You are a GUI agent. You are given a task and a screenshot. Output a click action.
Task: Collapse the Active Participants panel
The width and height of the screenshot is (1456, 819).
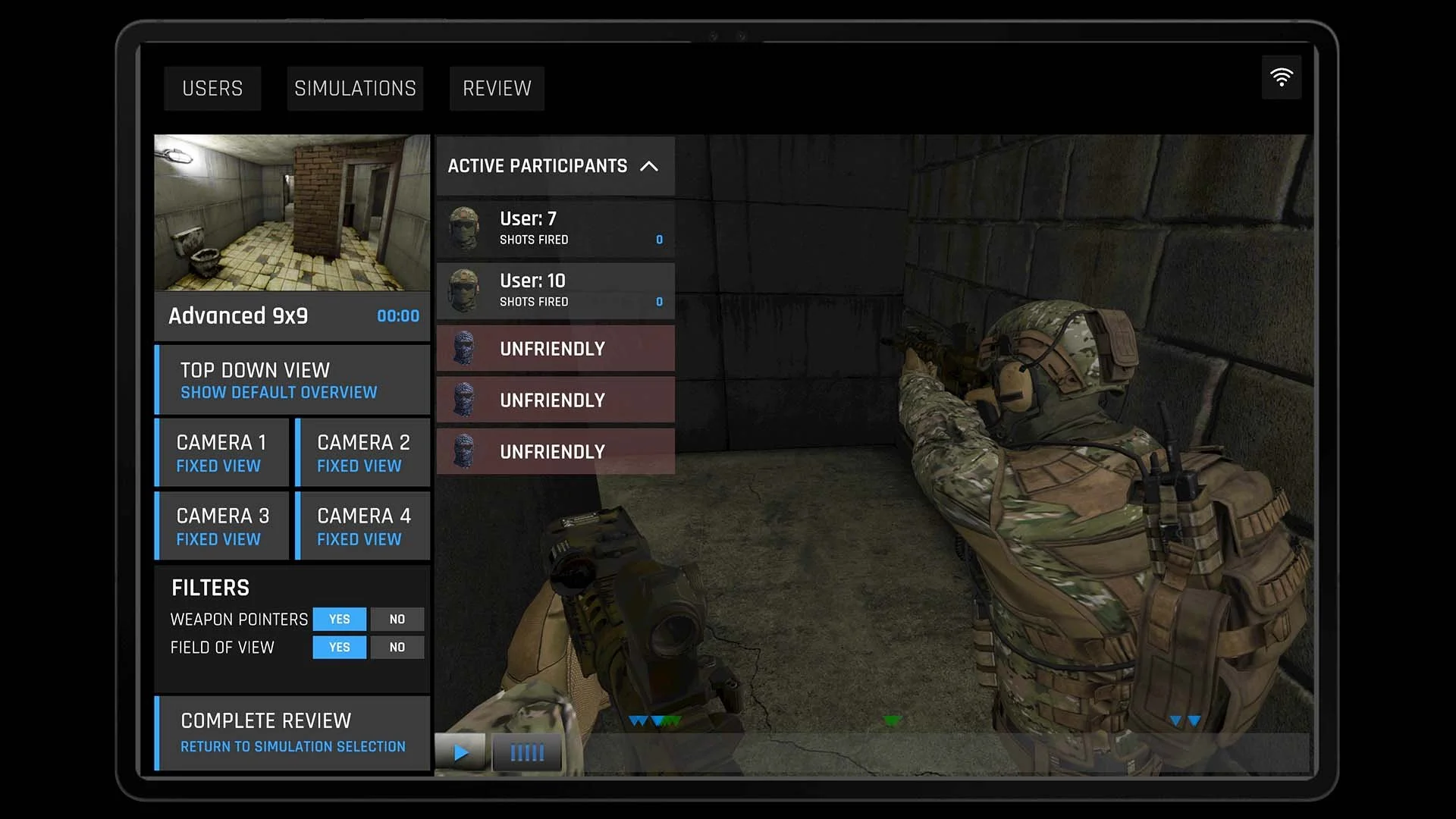coord(651,166)
